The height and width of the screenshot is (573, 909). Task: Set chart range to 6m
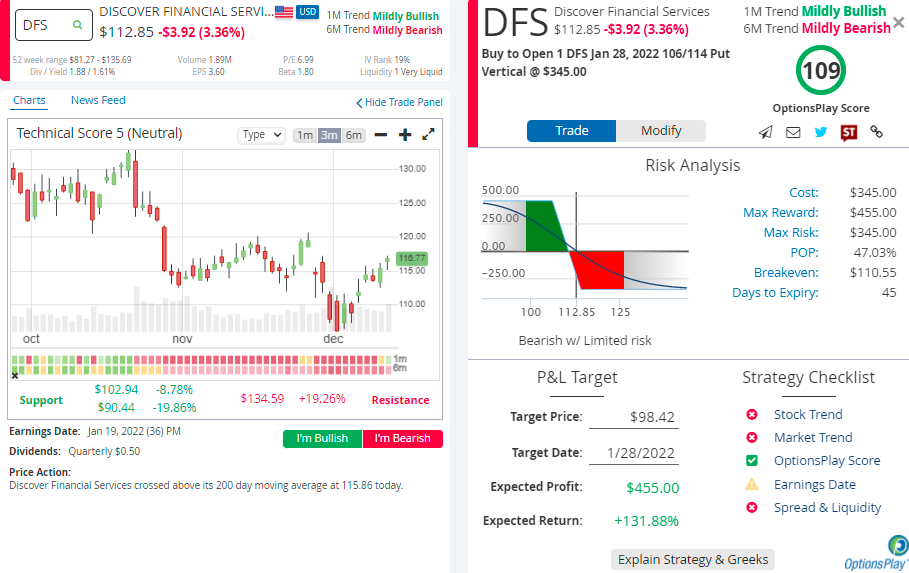point(354,135)
